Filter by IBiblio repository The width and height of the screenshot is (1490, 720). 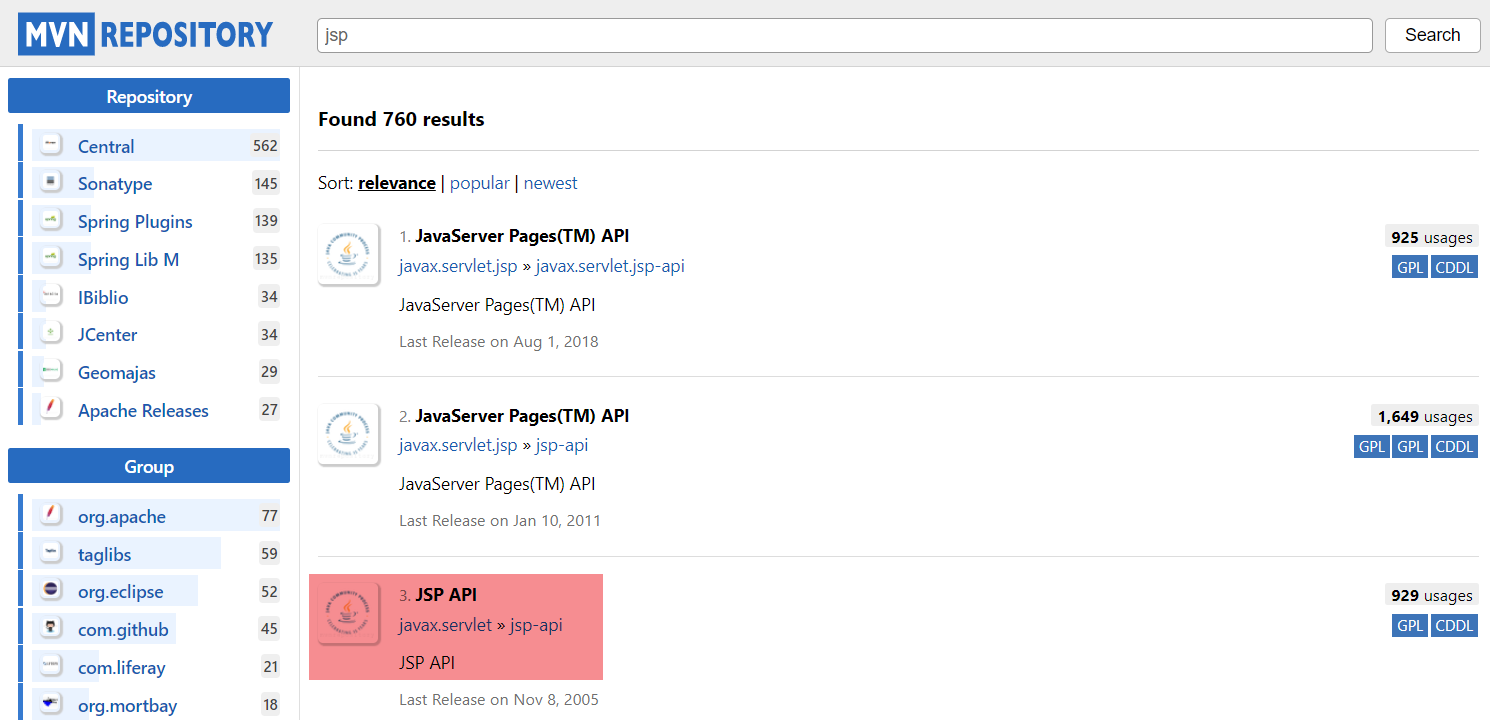pos(103,298)
